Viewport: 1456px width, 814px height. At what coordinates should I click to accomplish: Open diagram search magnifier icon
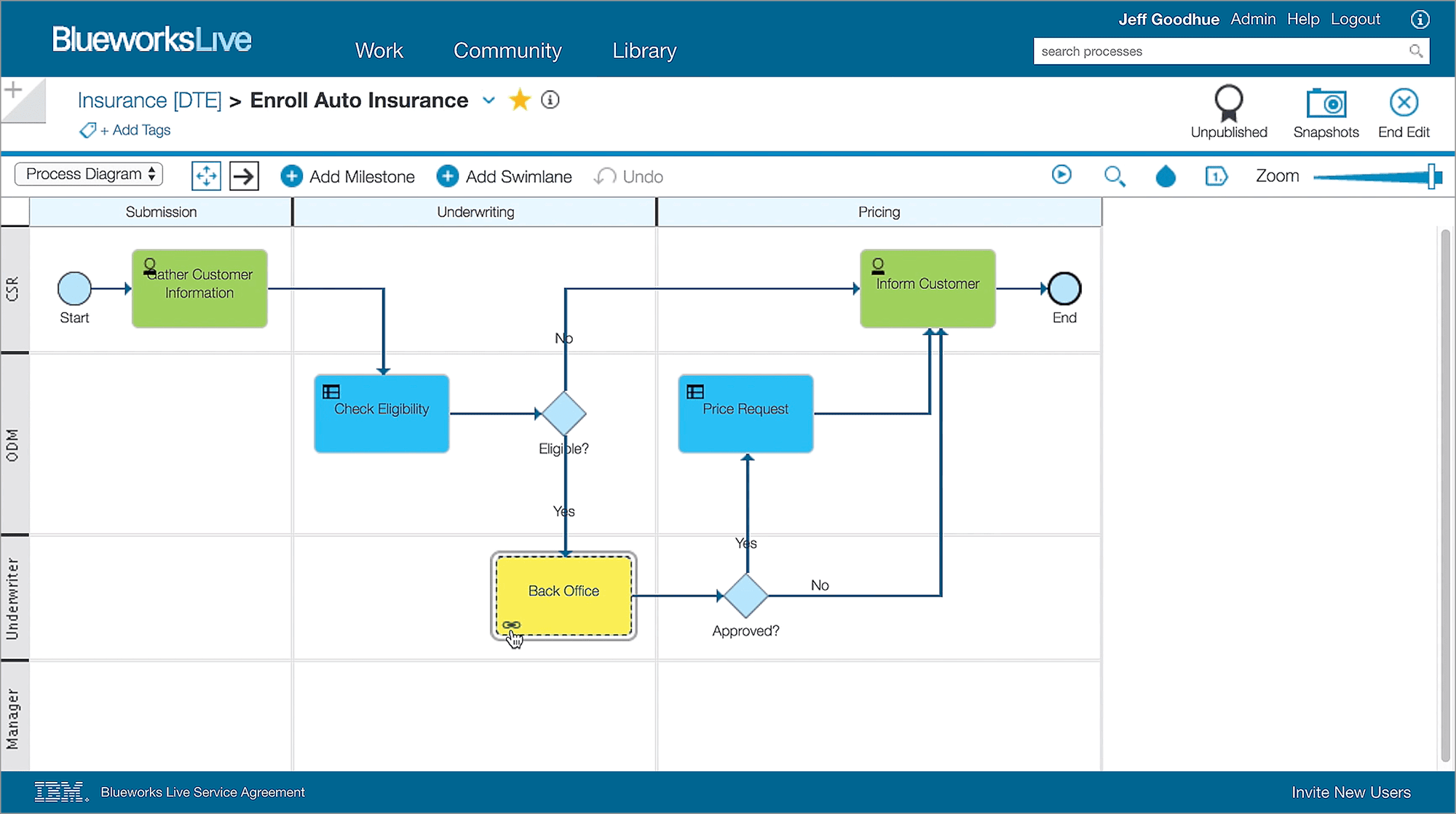click(x=1114, y=176)
